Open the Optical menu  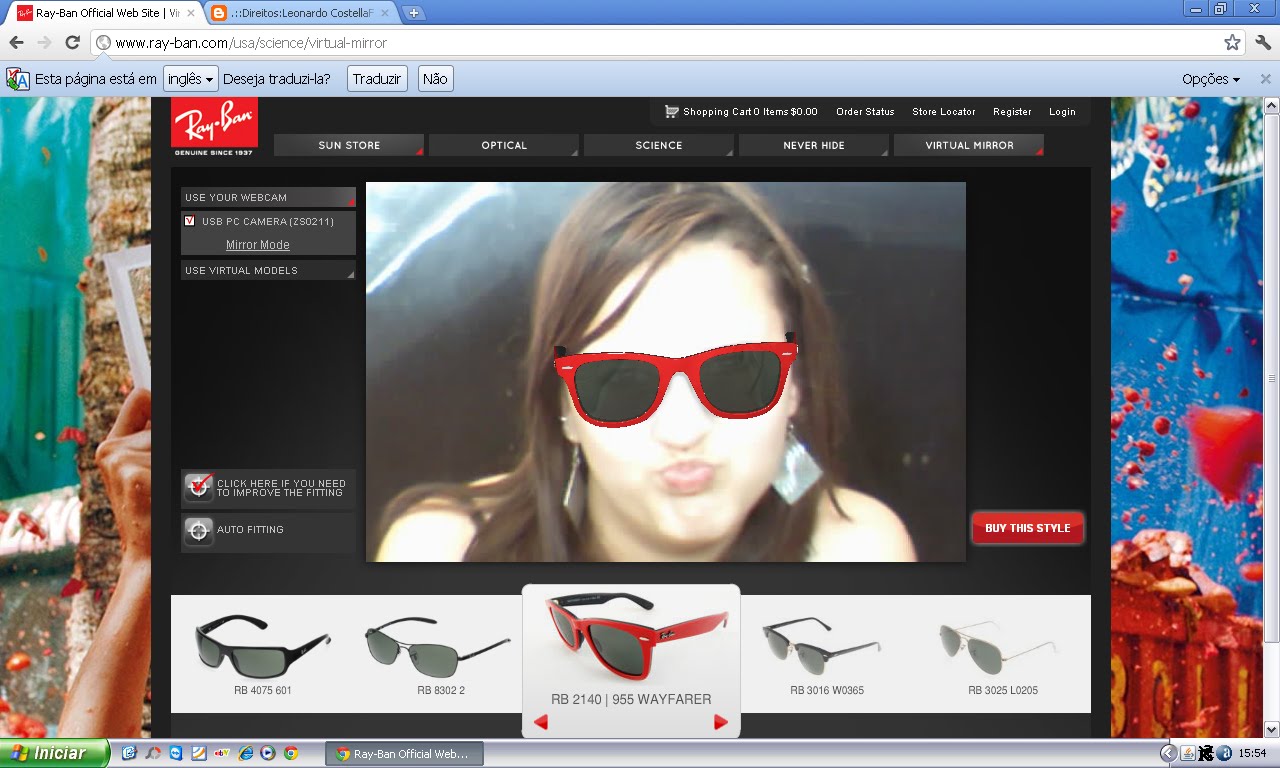point(504,145)
